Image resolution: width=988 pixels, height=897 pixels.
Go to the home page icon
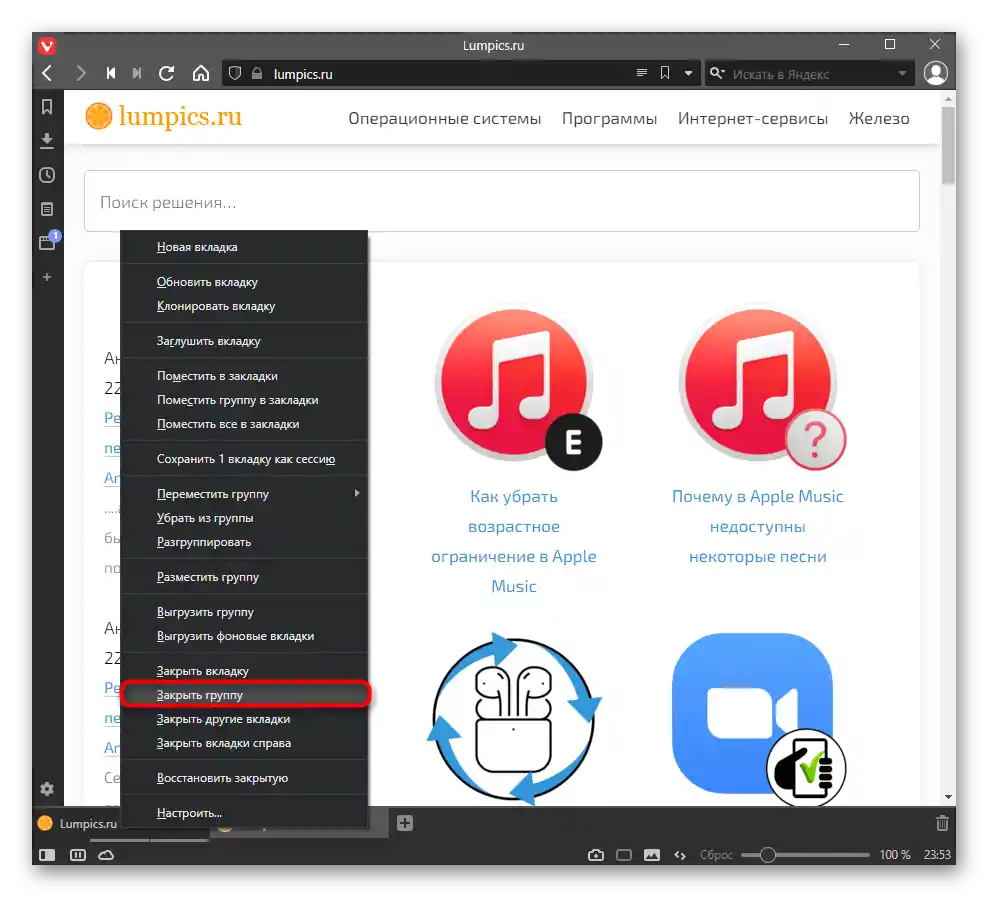[201, 74]
